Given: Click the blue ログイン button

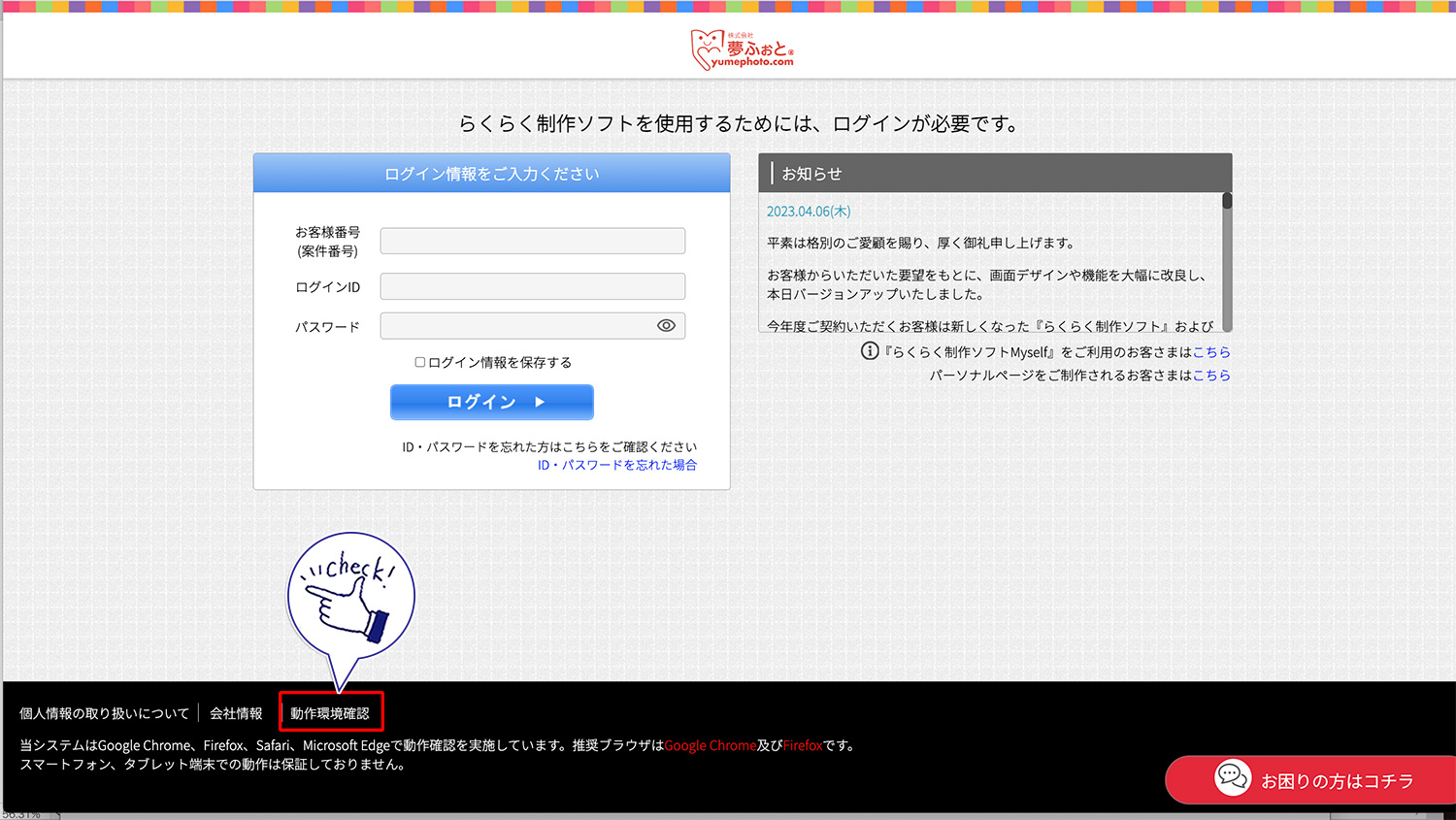Looking at the screenshot, I should click(492, 402).
